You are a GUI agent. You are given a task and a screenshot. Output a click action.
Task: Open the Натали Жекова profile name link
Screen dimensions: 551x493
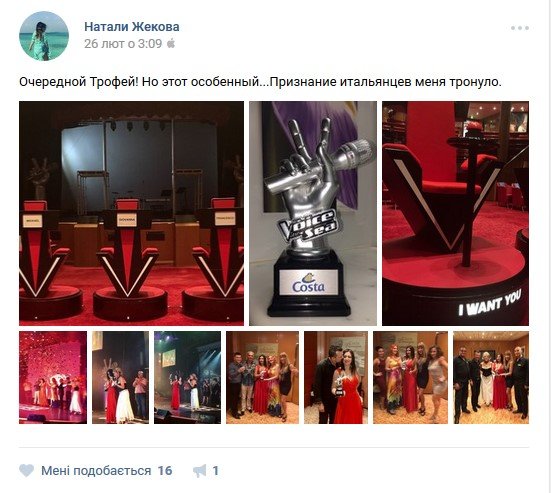coord(132,27)
